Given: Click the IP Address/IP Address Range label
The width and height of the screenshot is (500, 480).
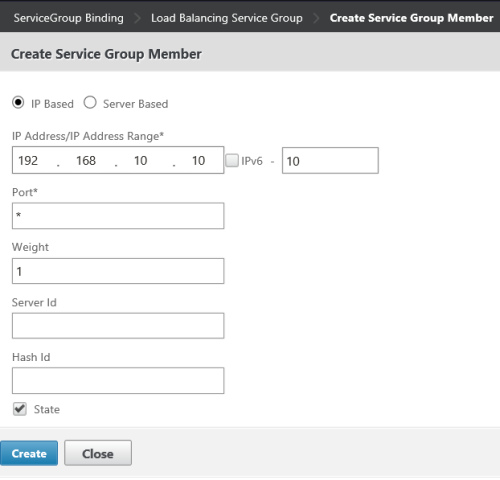Looking at the screenshot, I should click(88, 136).
